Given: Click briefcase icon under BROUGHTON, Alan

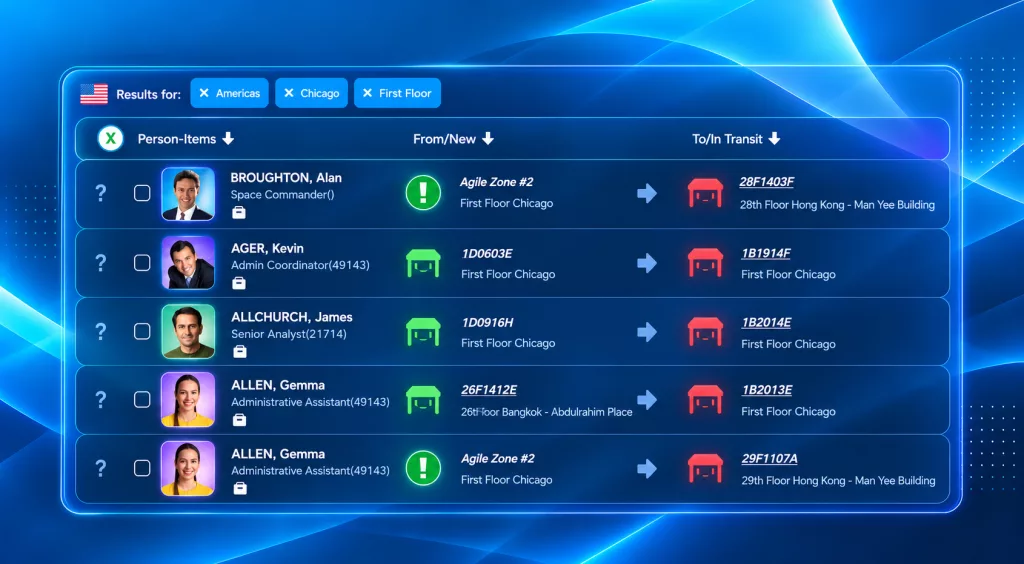Looking at the screenshot, I should (x=238, y=213).
